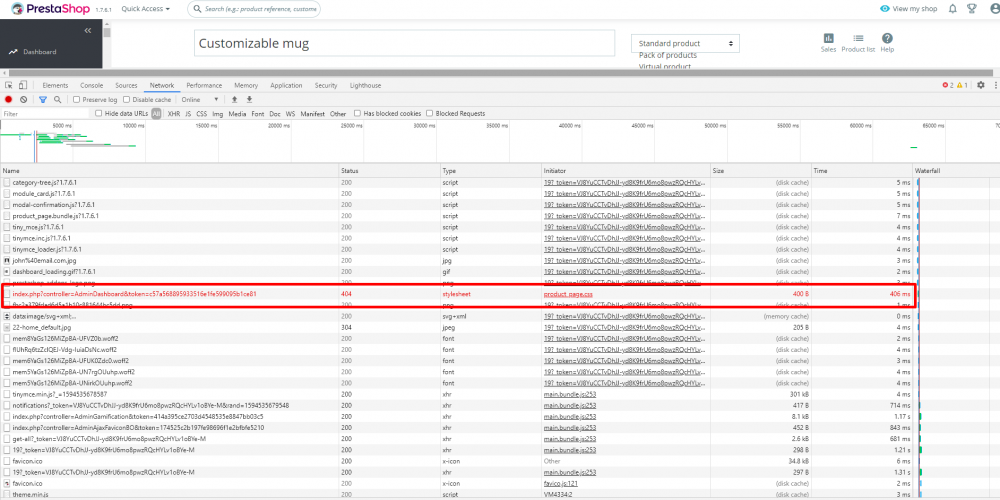This screenshot has height=500, width=1000.
Task: Switch to the Performance tab
Action: [204, 86]
